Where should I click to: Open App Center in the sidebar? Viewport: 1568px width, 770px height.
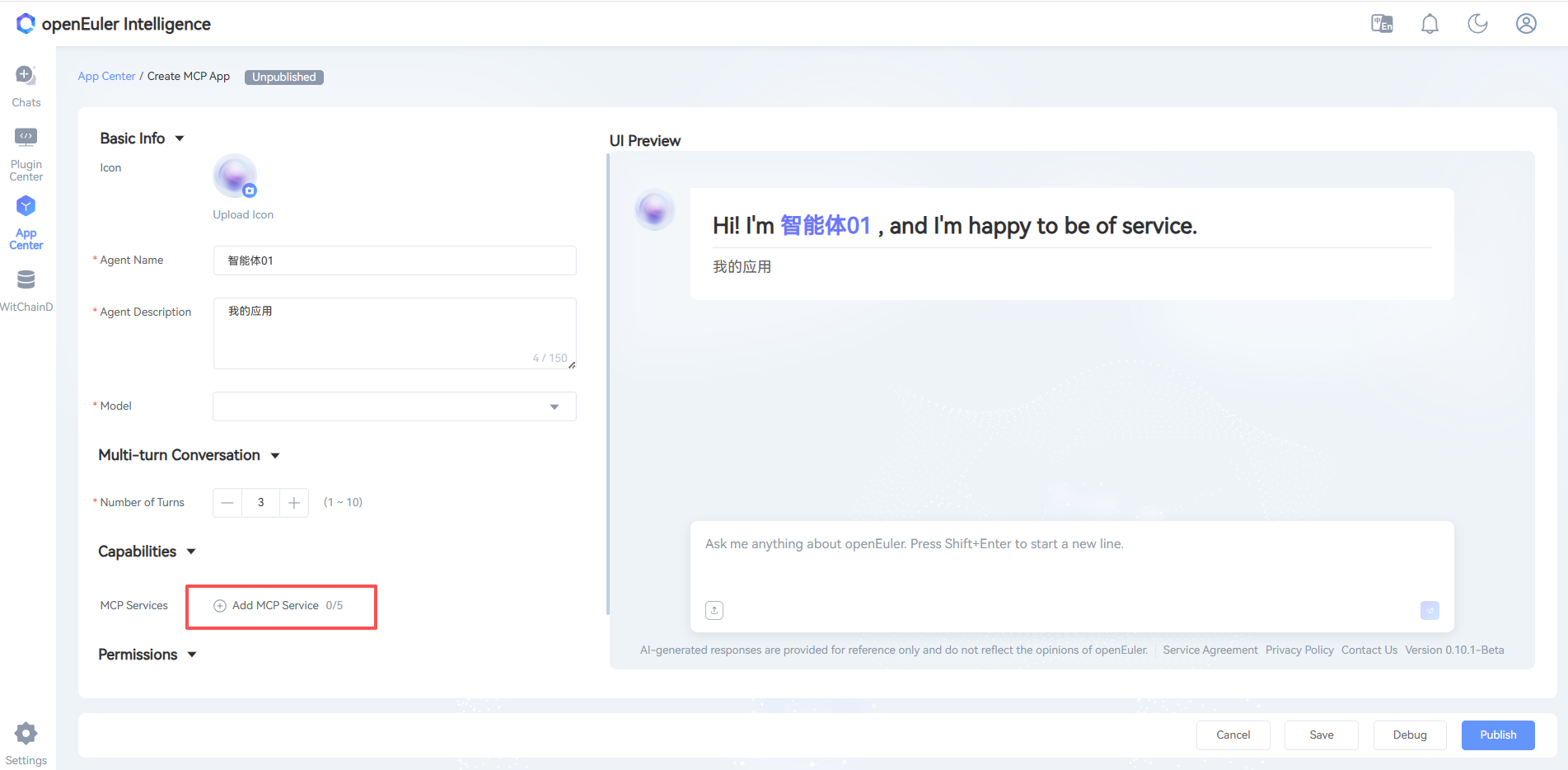click(x=26, y=223)
